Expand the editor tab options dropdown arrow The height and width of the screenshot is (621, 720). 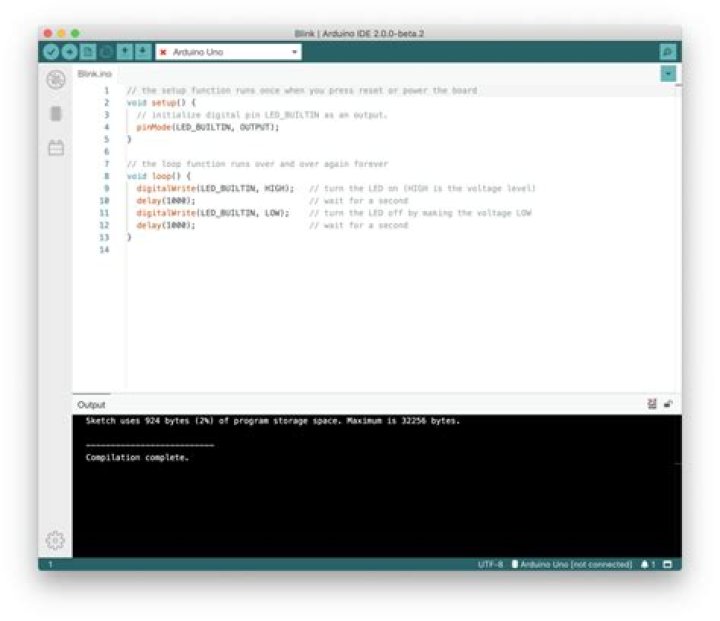pyautogui.click(x=668, y=74)
